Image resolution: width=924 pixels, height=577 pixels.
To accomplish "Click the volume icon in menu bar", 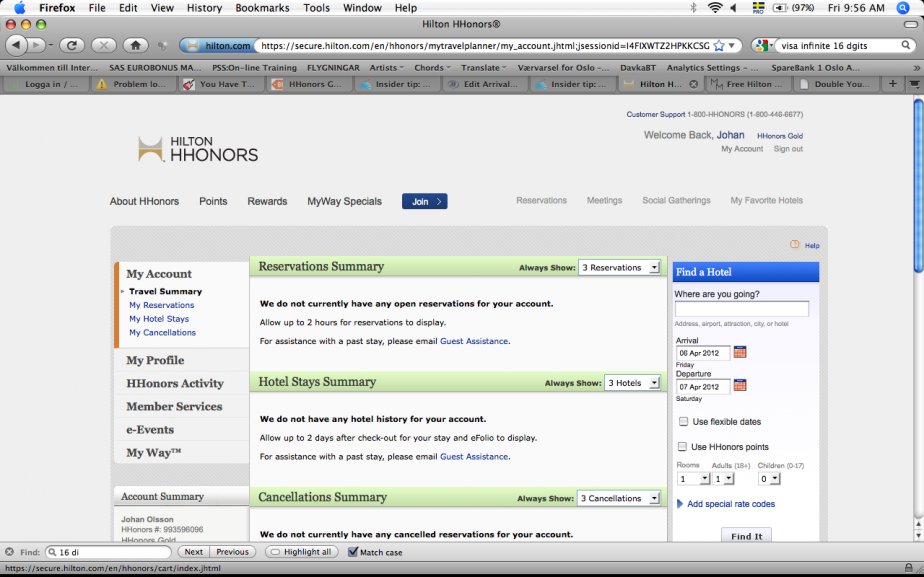I will click(x=734, y=8).
